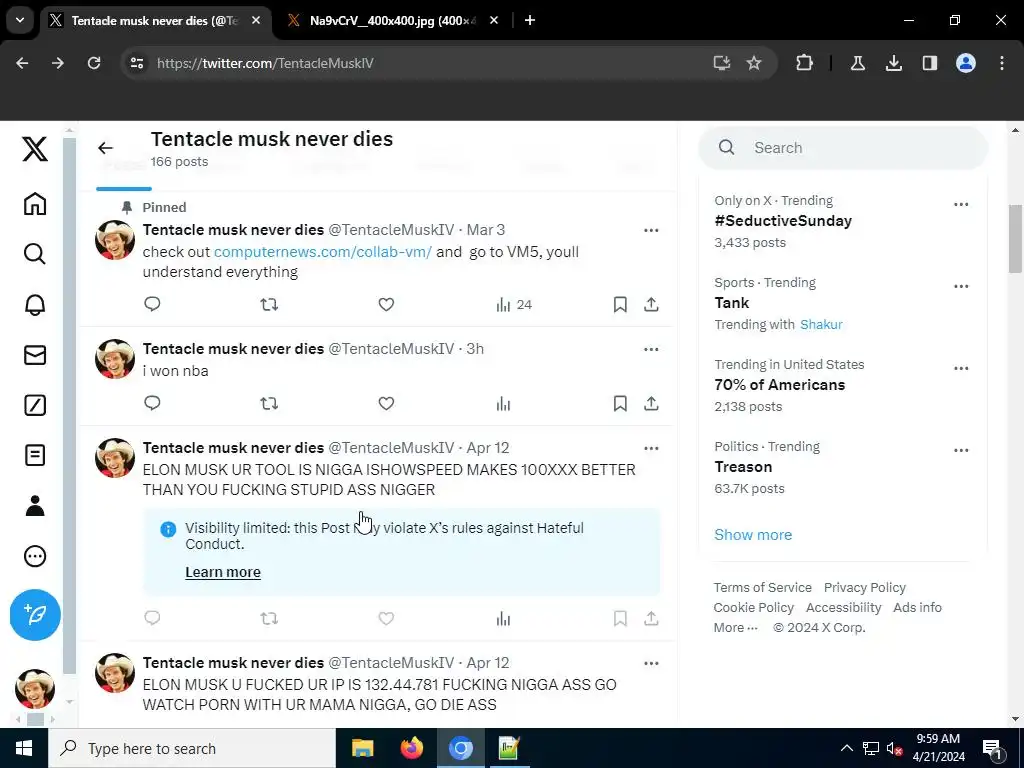Open Profile person icon in sidebar
1024x768 pixels.
click(x=35, y=505)
